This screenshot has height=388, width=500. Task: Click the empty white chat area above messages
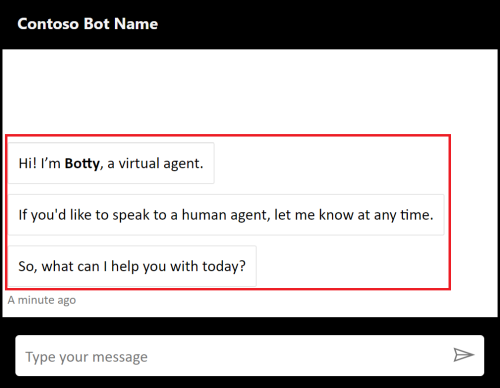pos(250,92)
